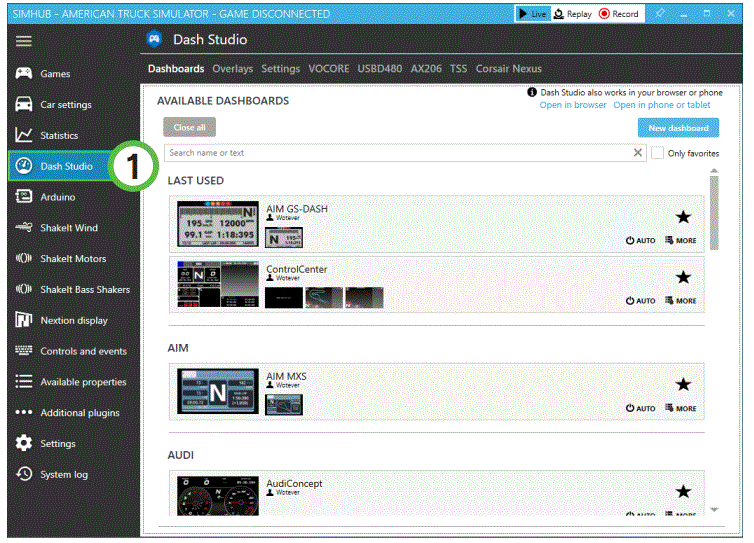This screenshot has height=543, width=754.
Task: Click the New dashboard button
Action: (678, 128)
